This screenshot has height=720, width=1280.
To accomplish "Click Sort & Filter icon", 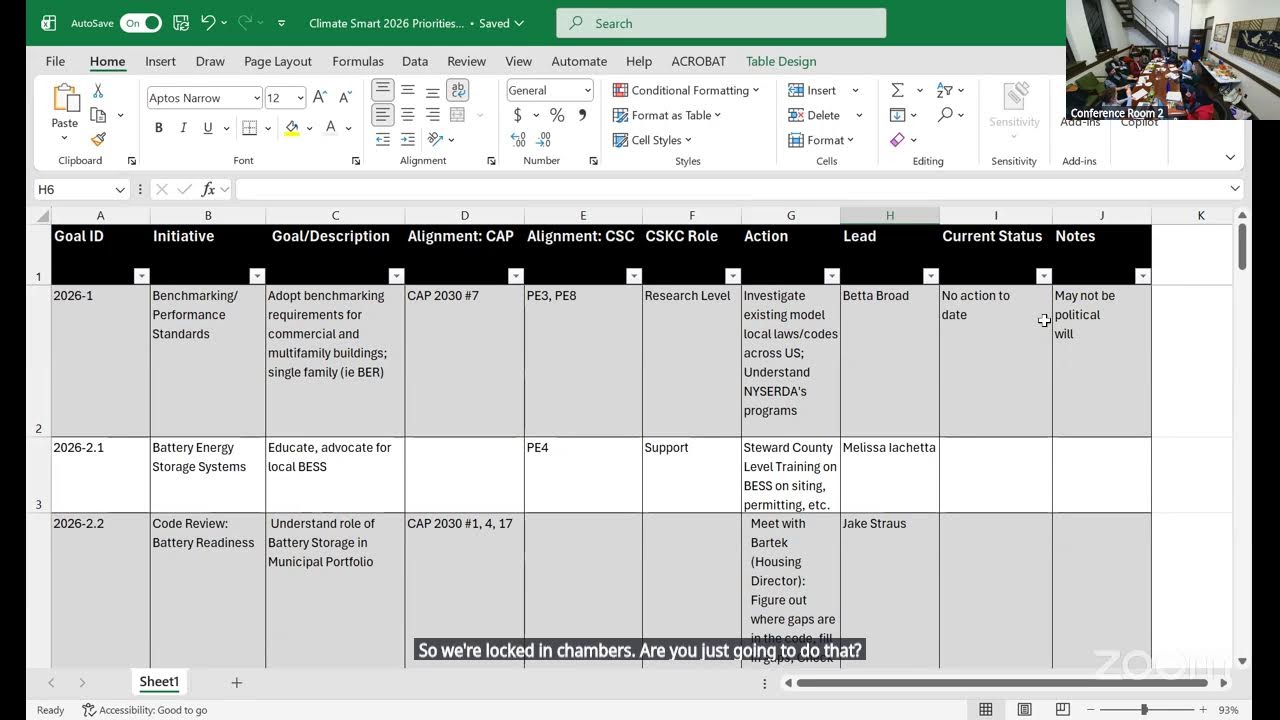I will tap(945, 90).
